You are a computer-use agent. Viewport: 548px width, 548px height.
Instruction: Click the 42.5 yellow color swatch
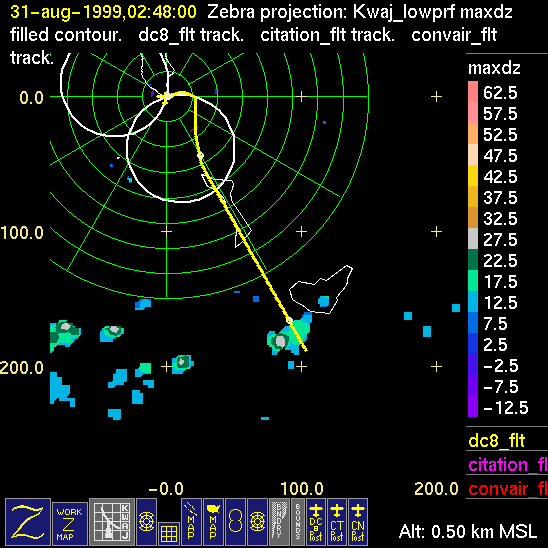click(x=473, y=175)
